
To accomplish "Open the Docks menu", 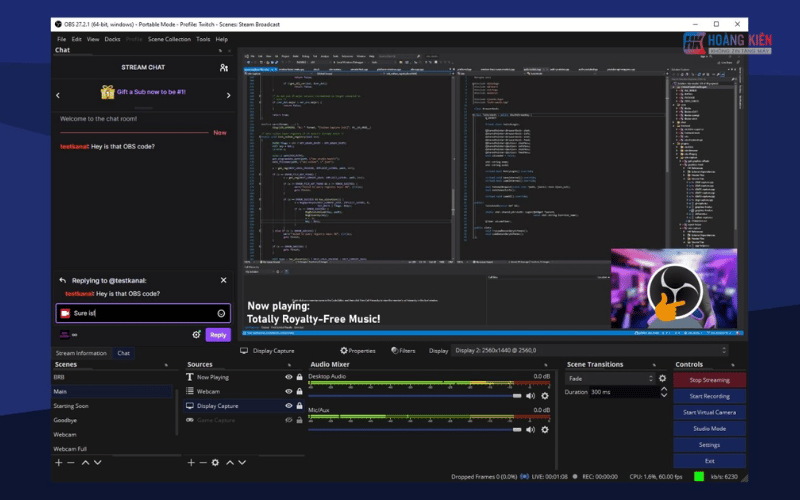I will pyautogui.click(x=112, y=39).
